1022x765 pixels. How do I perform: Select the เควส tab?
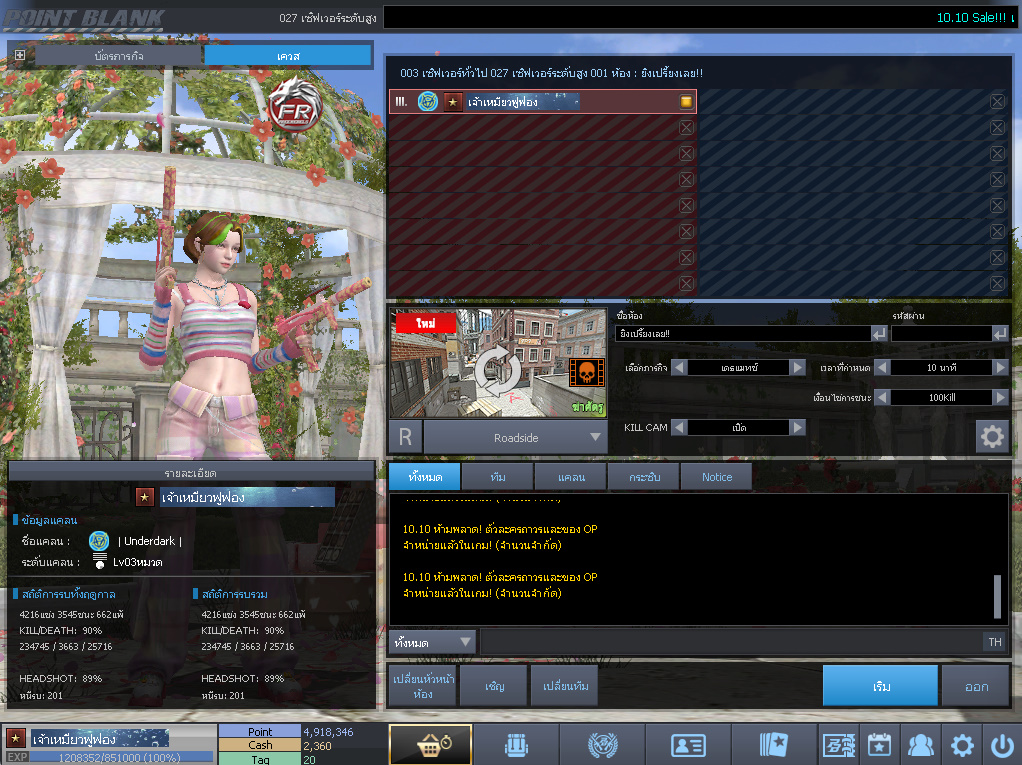[x=288, y=55]
